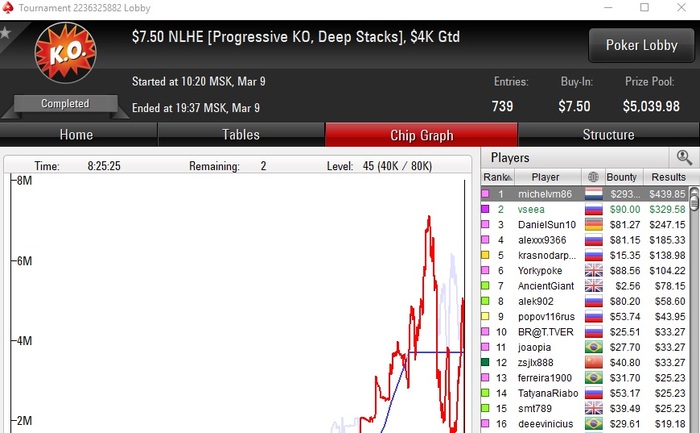Click the China flag for zsjlx888
This screenshot has height=433, width=700.
594,362
